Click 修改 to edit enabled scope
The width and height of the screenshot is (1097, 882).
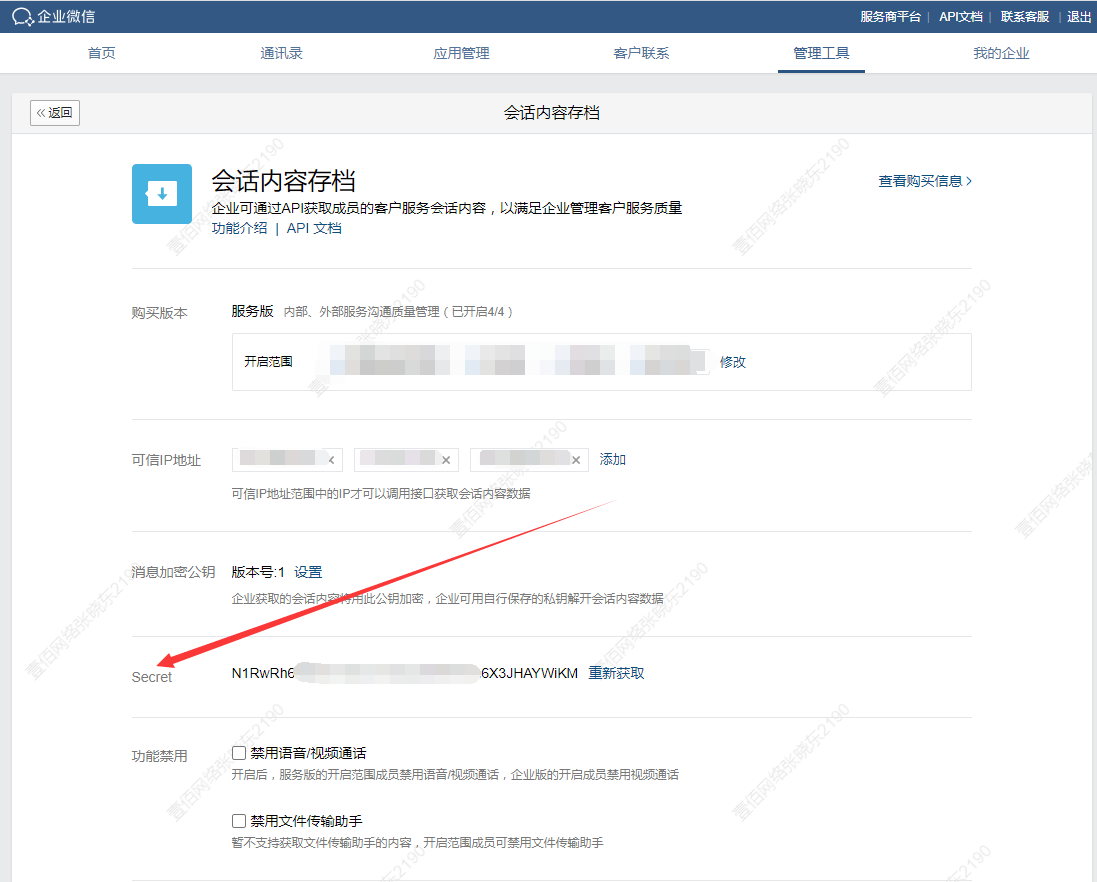coord(733,362)
